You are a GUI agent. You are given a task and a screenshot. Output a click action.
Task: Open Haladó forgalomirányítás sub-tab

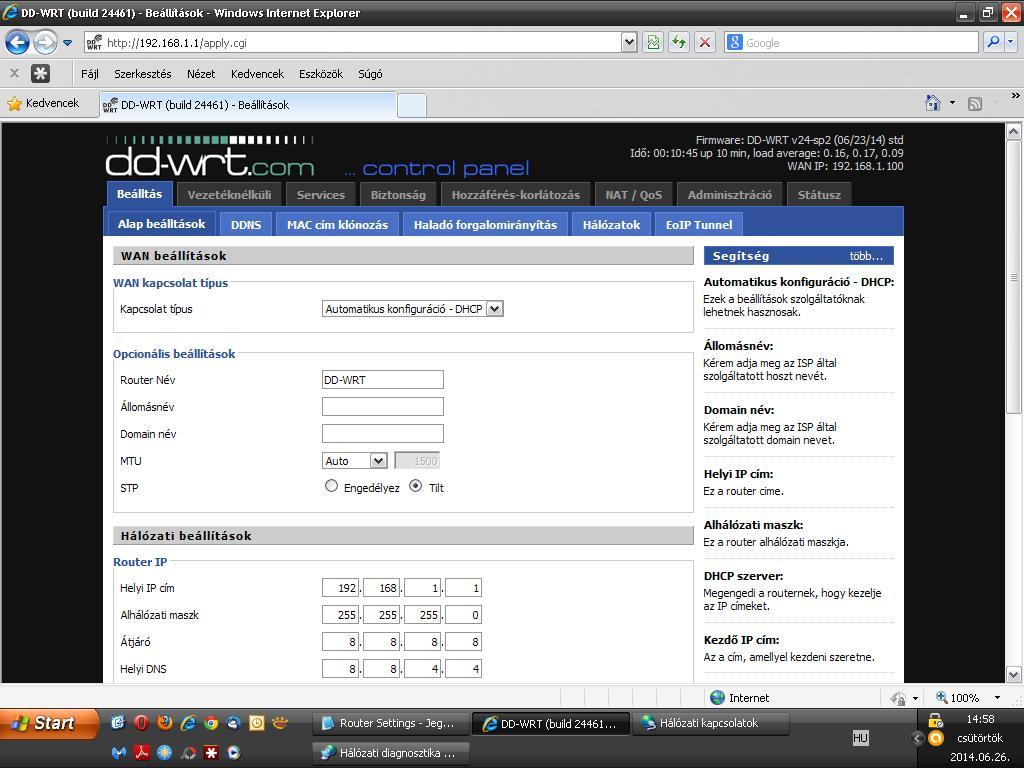[x=485, y=225]
